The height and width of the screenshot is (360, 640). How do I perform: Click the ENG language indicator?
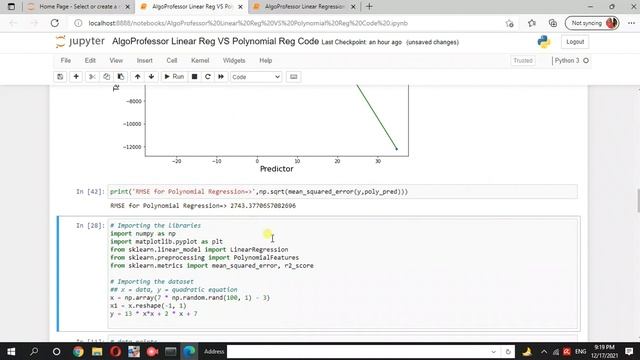tap(580, 351)
